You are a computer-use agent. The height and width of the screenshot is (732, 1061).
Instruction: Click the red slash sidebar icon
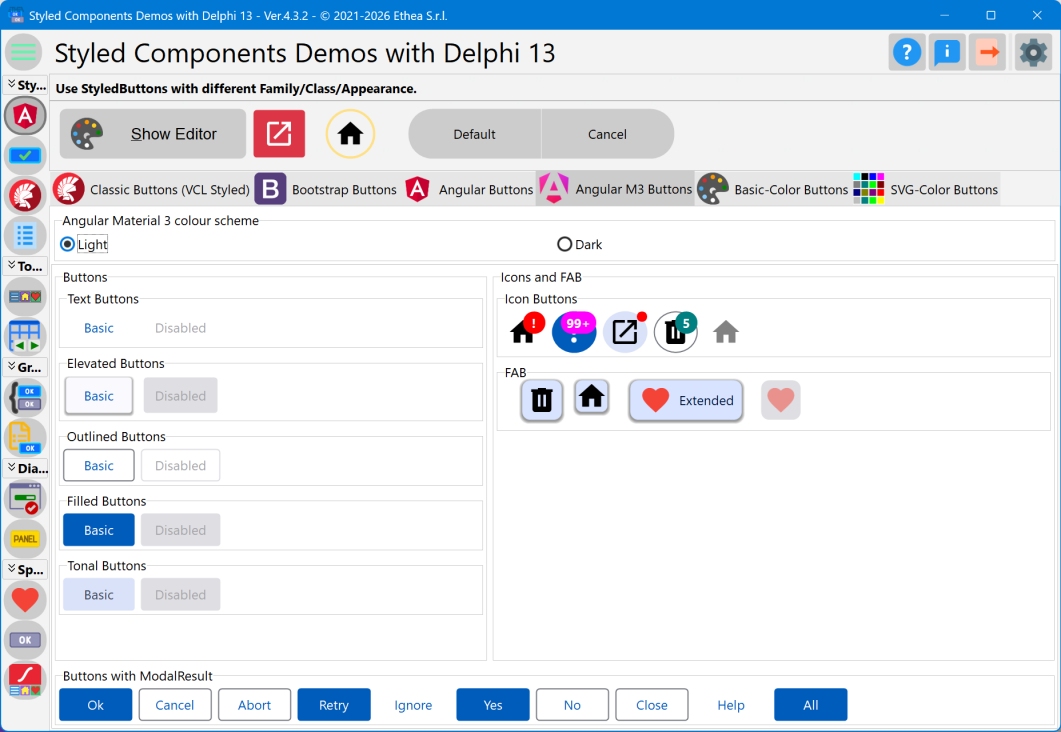(25, 680)
